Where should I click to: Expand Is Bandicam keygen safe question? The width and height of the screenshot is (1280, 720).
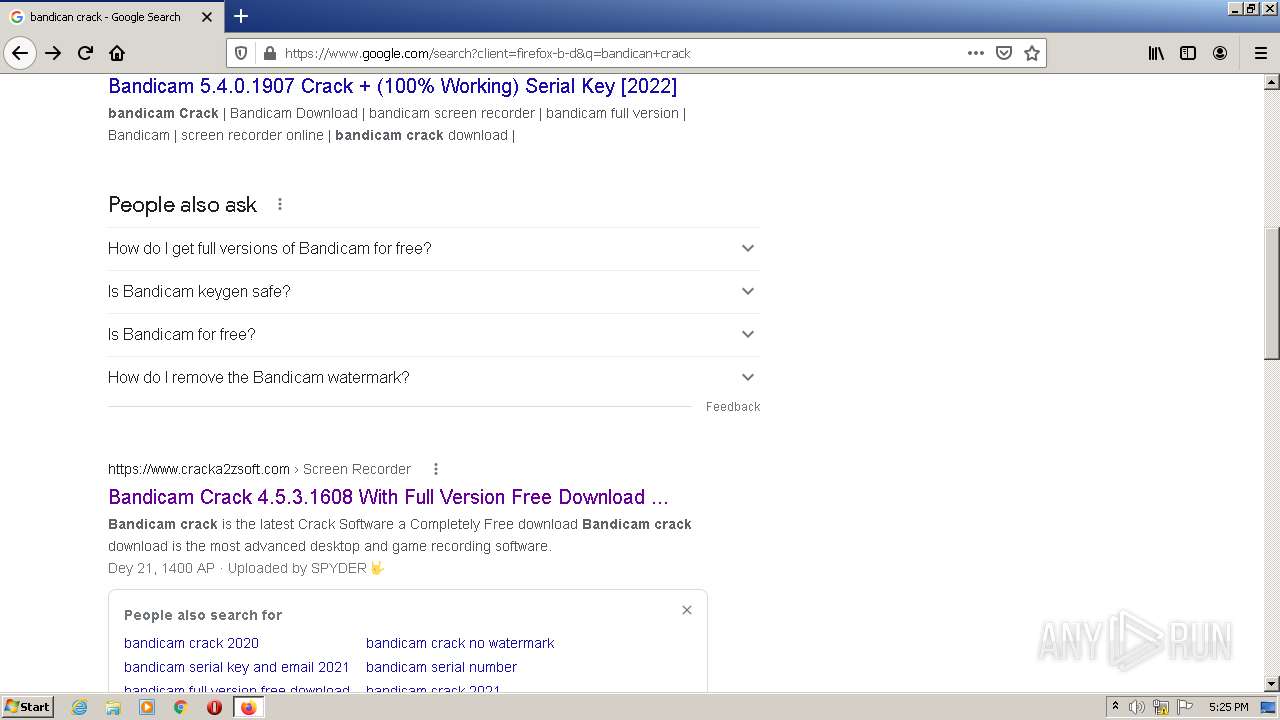[434, 291]
